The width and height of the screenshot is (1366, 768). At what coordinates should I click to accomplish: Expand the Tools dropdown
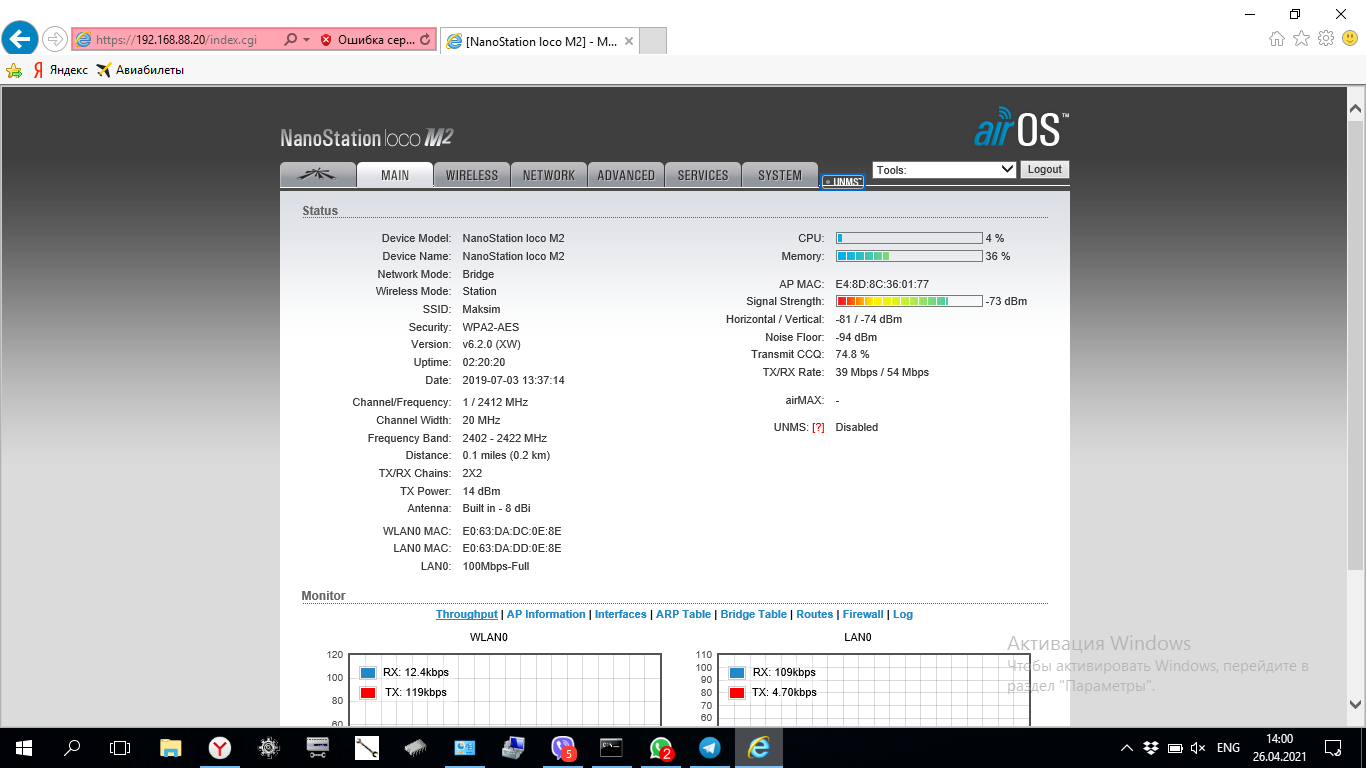pyautogui.click(x=945, y=170)
